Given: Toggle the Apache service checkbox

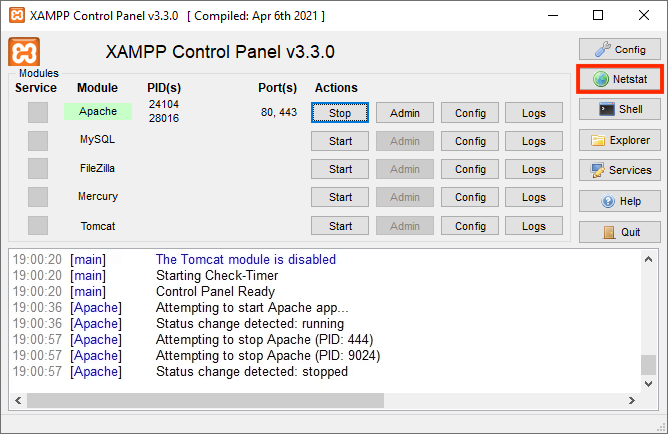Looking at the screenshot, I should (x=38, y=113).
